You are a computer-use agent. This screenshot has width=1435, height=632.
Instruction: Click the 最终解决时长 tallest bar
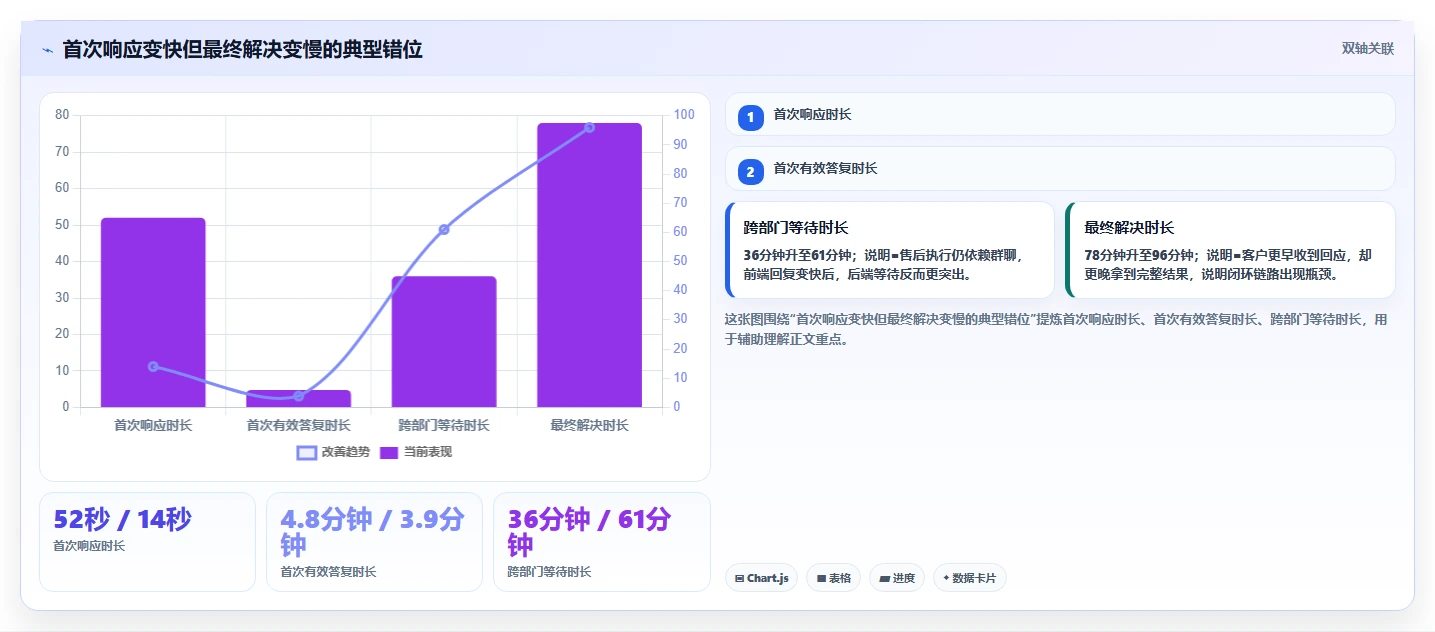[x=589, y=265]
